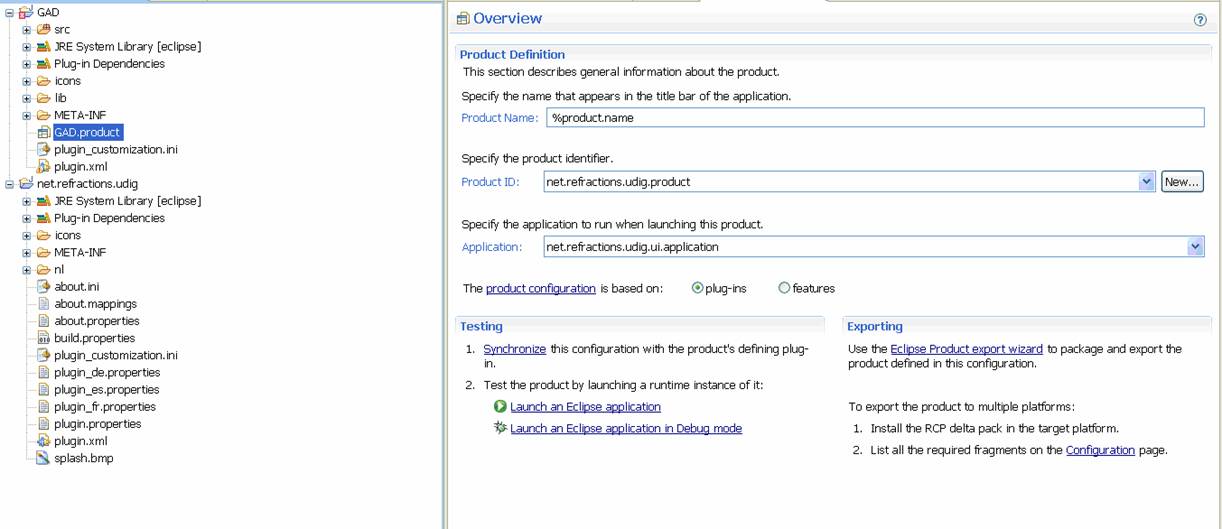
Task: Click the Application label link
Action: (491, 246)
